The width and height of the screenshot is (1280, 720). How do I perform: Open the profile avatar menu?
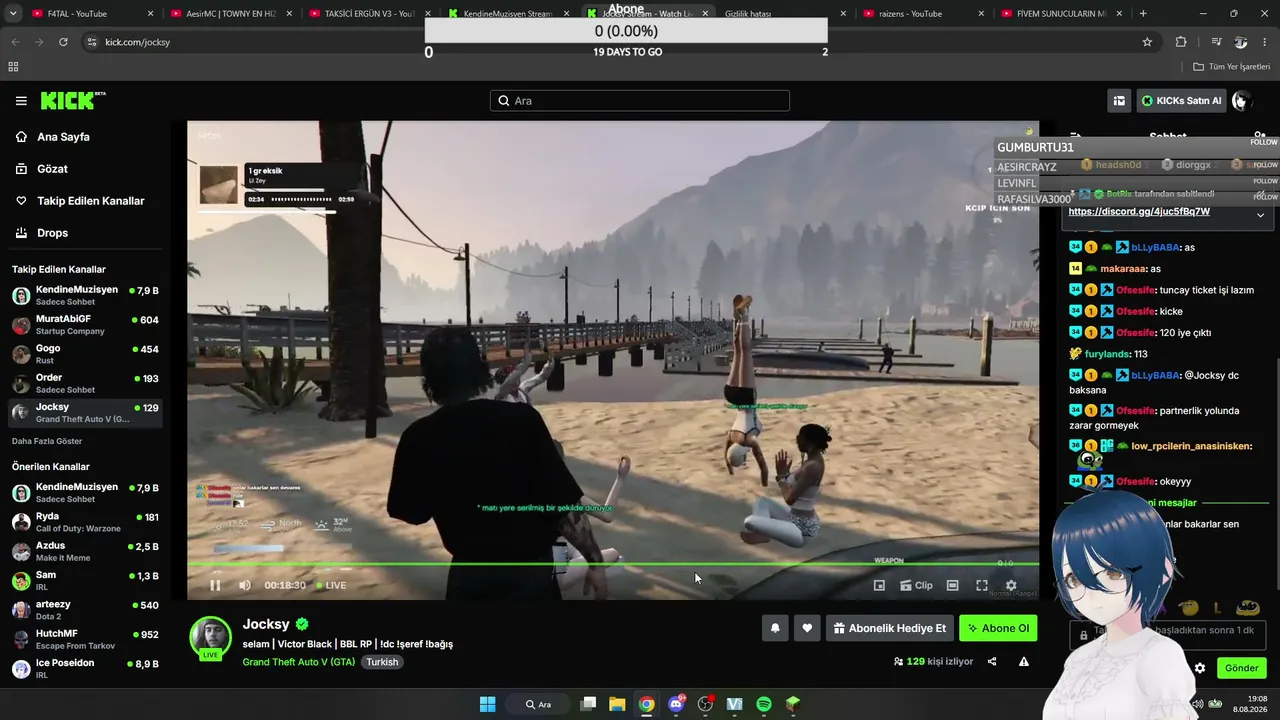(x=1240, y=101)
